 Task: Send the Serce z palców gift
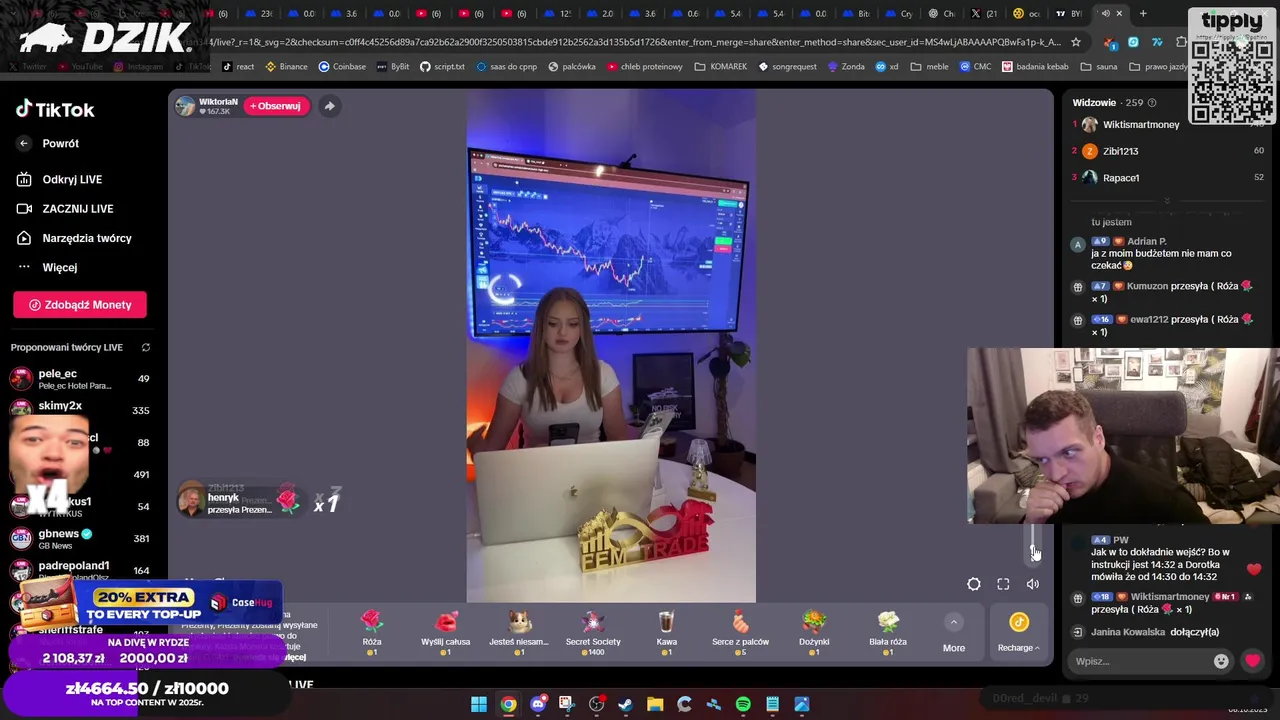pos(740,633)
